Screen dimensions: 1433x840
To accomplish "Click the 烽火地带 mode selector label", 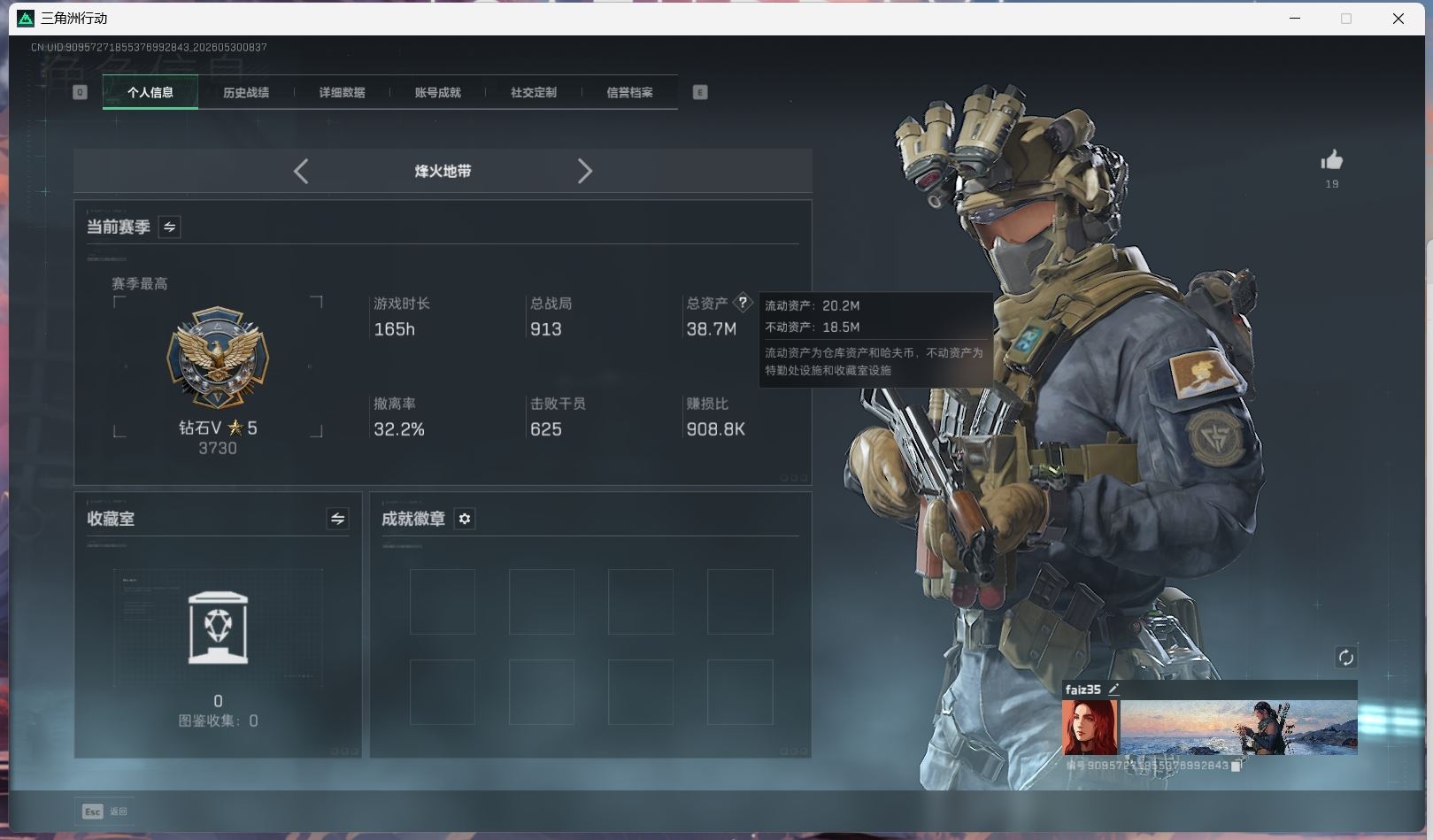I will pos(443,171).
